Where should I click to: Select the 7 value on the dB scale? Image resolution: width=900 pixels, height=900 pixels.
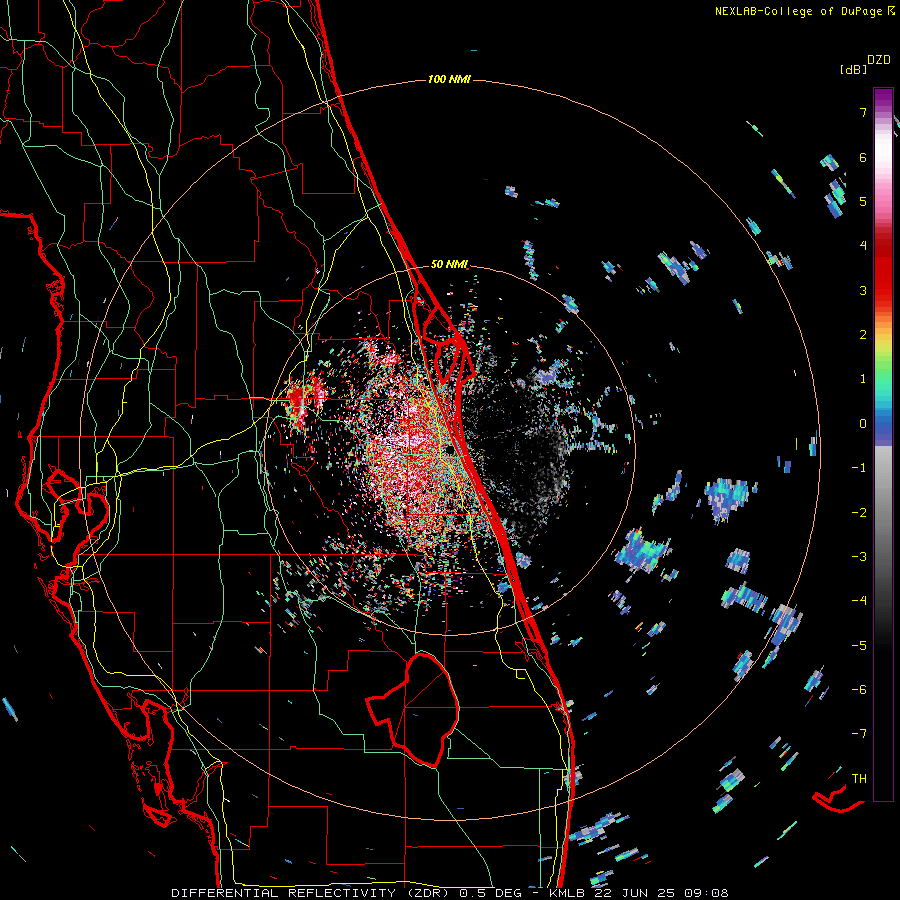(x=863, y=112)
